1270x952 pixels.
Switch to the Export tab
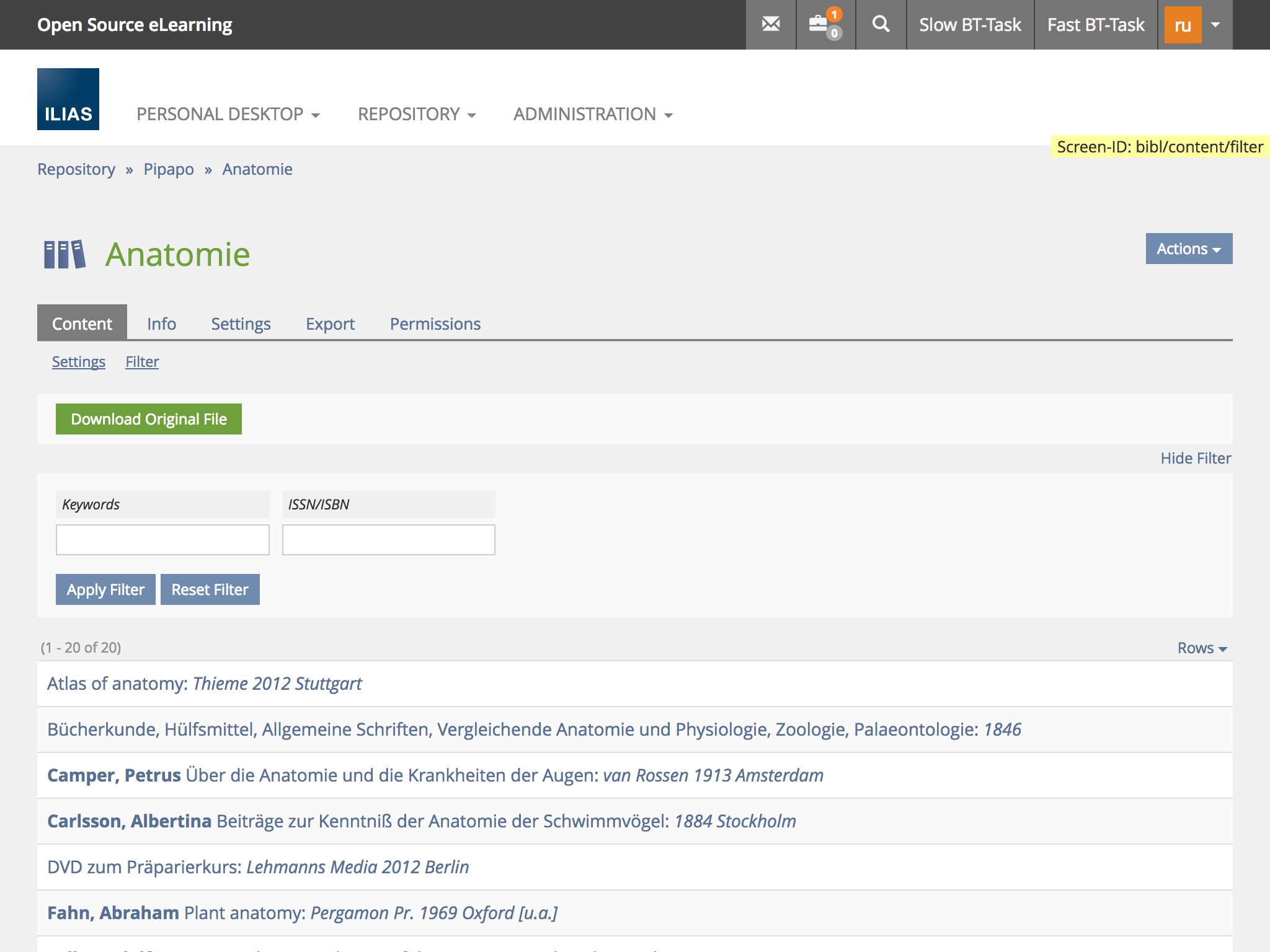(x=330, y=324)
